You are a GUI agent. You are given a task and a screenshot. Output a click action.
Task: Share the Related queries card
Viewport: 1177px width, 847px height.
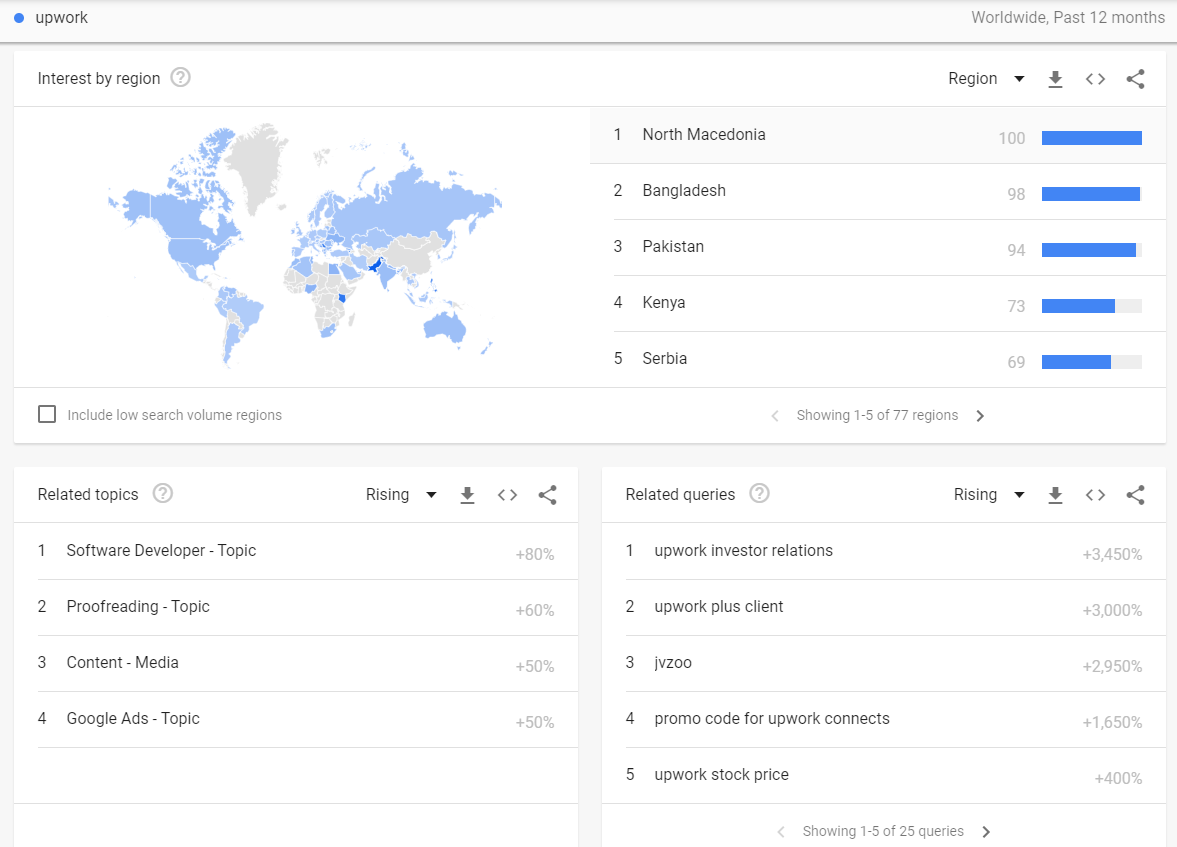tap(1135, 495)
